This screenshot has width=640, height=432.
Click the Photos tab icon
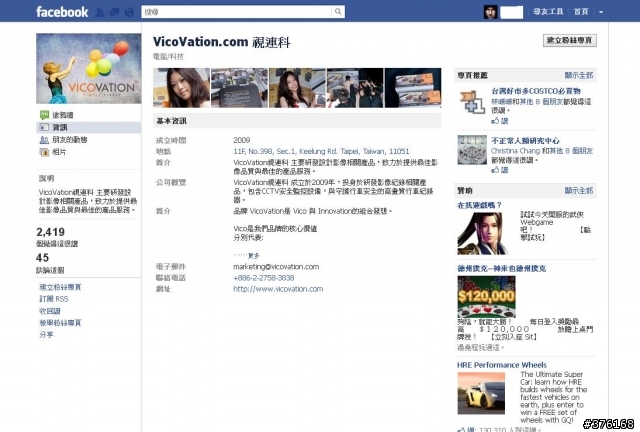[x=44, y=152]
